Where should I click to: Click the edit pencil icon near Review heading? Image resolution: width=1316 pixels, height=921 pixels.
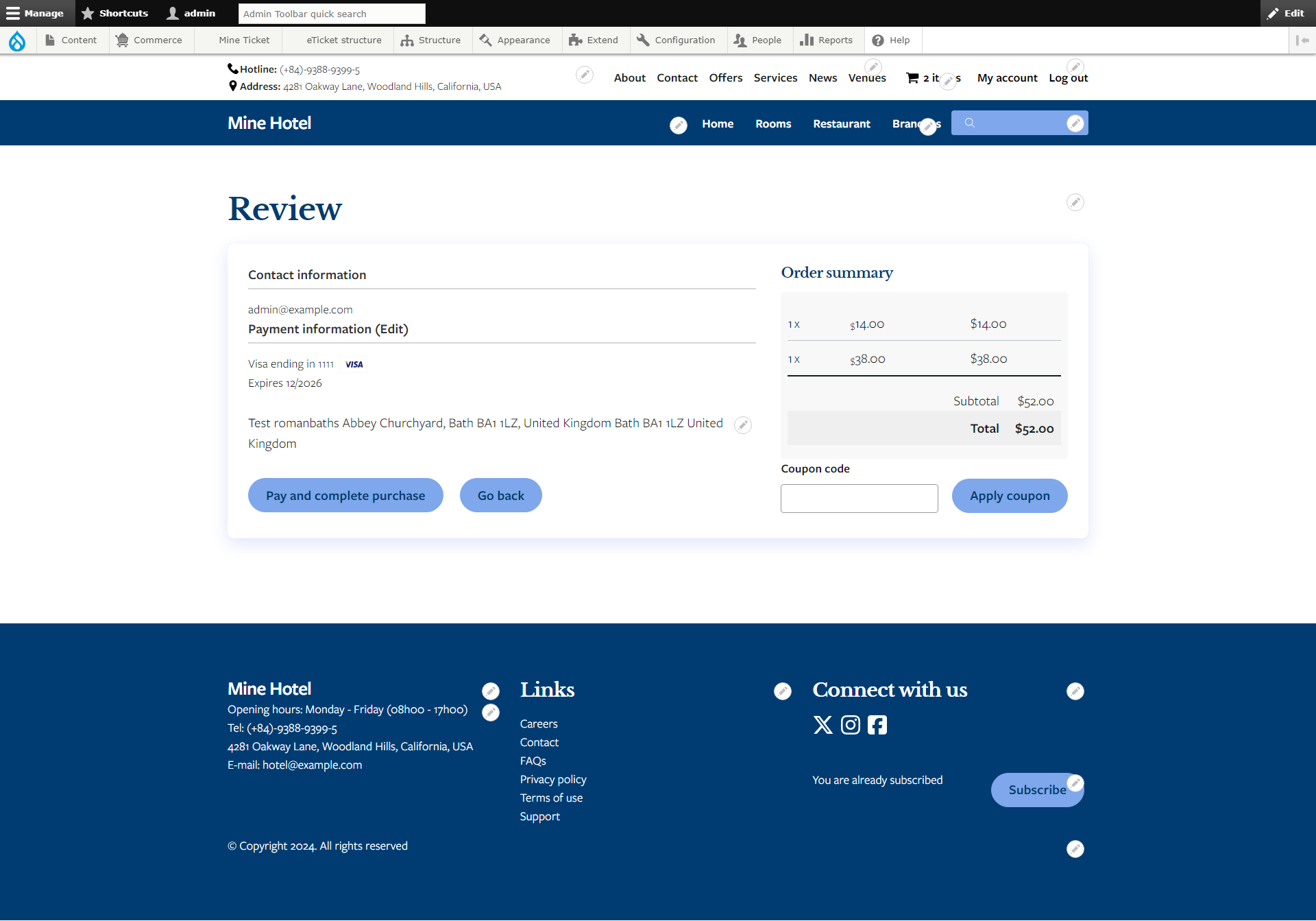[x=1075, y=202]
